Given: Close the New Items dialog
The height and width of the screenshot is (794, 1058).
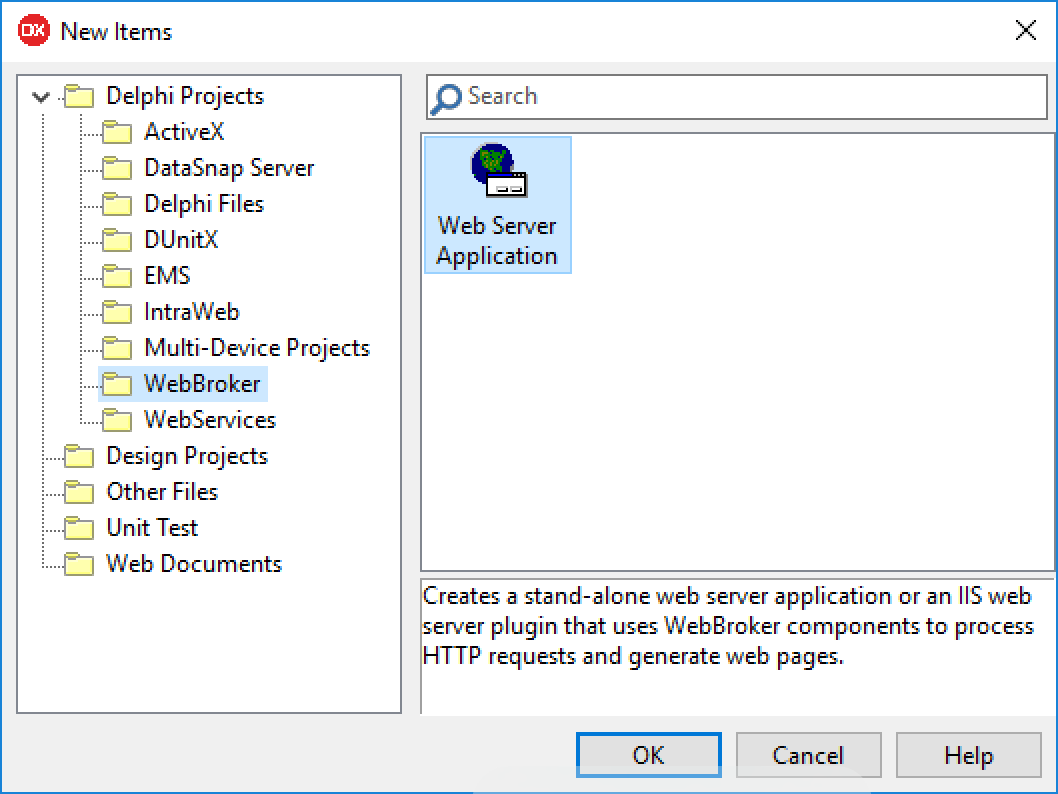Looking at the screenshot, I should coord(1026,30).
